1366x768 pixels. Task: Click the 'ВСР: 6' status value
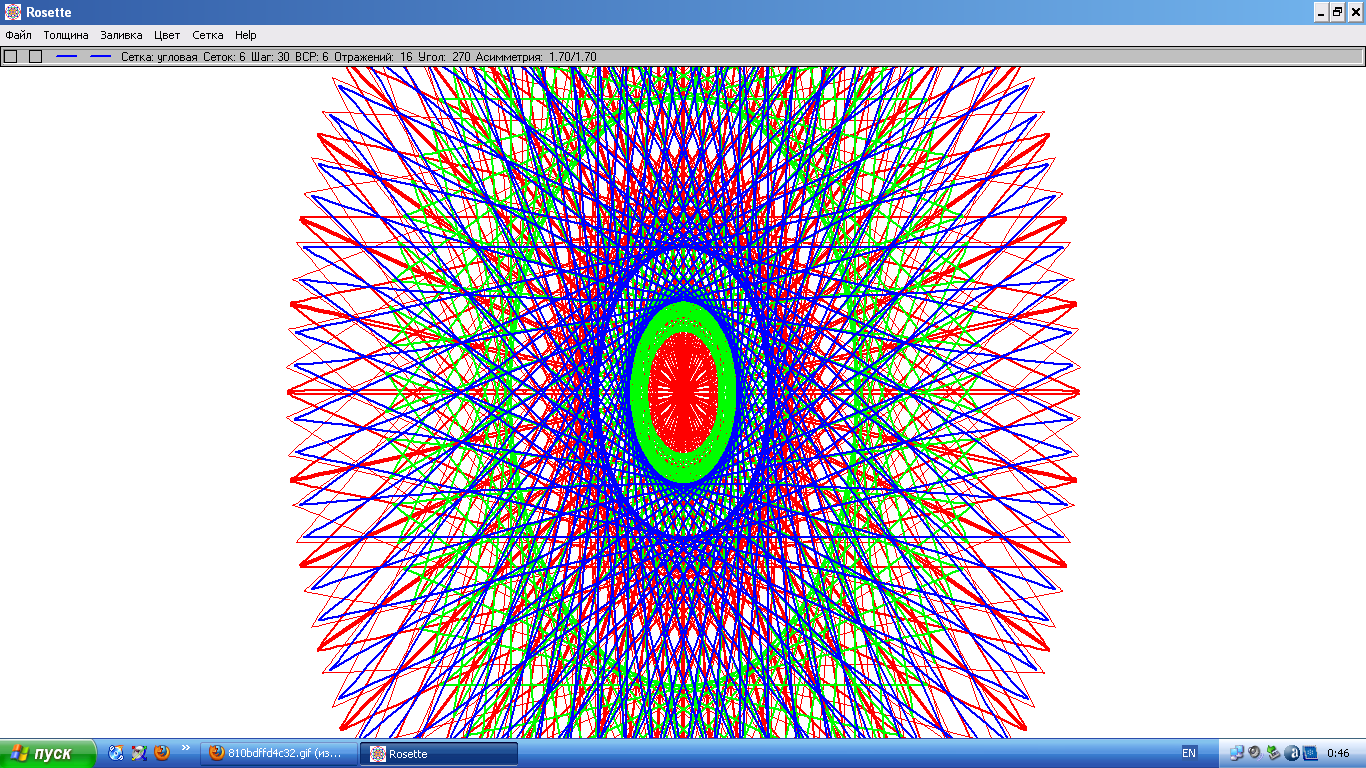[312, 57]
